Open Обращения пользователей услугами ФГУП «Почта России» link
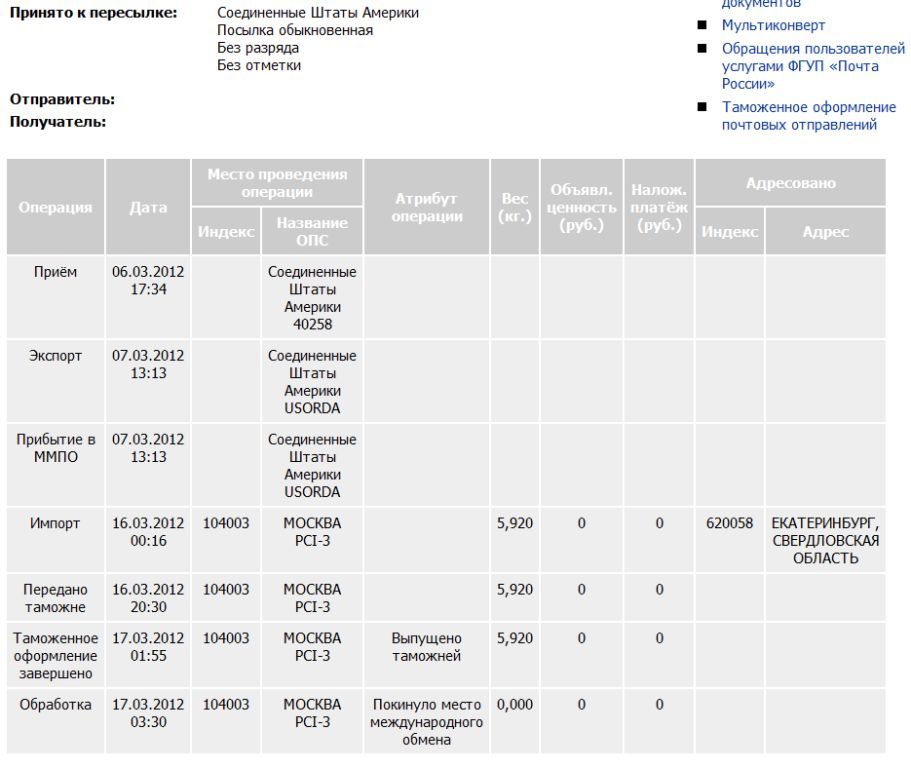Screen dimensions: 911x768 813,66
